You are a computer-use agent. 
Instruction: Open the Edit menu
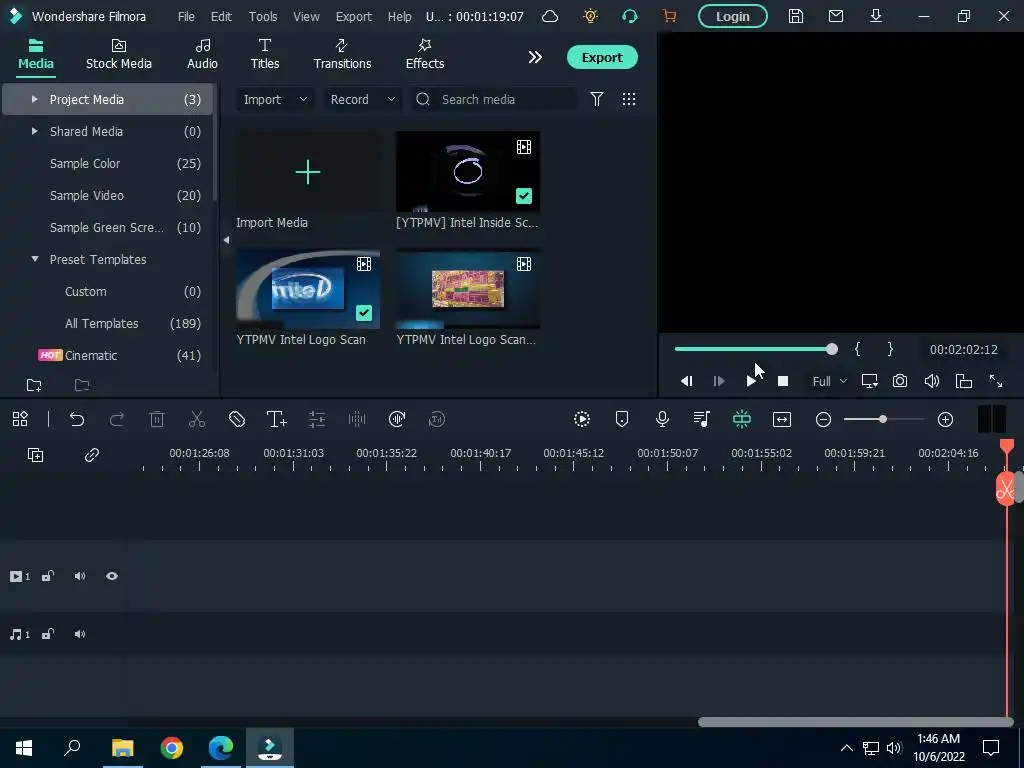pos(221,16)
